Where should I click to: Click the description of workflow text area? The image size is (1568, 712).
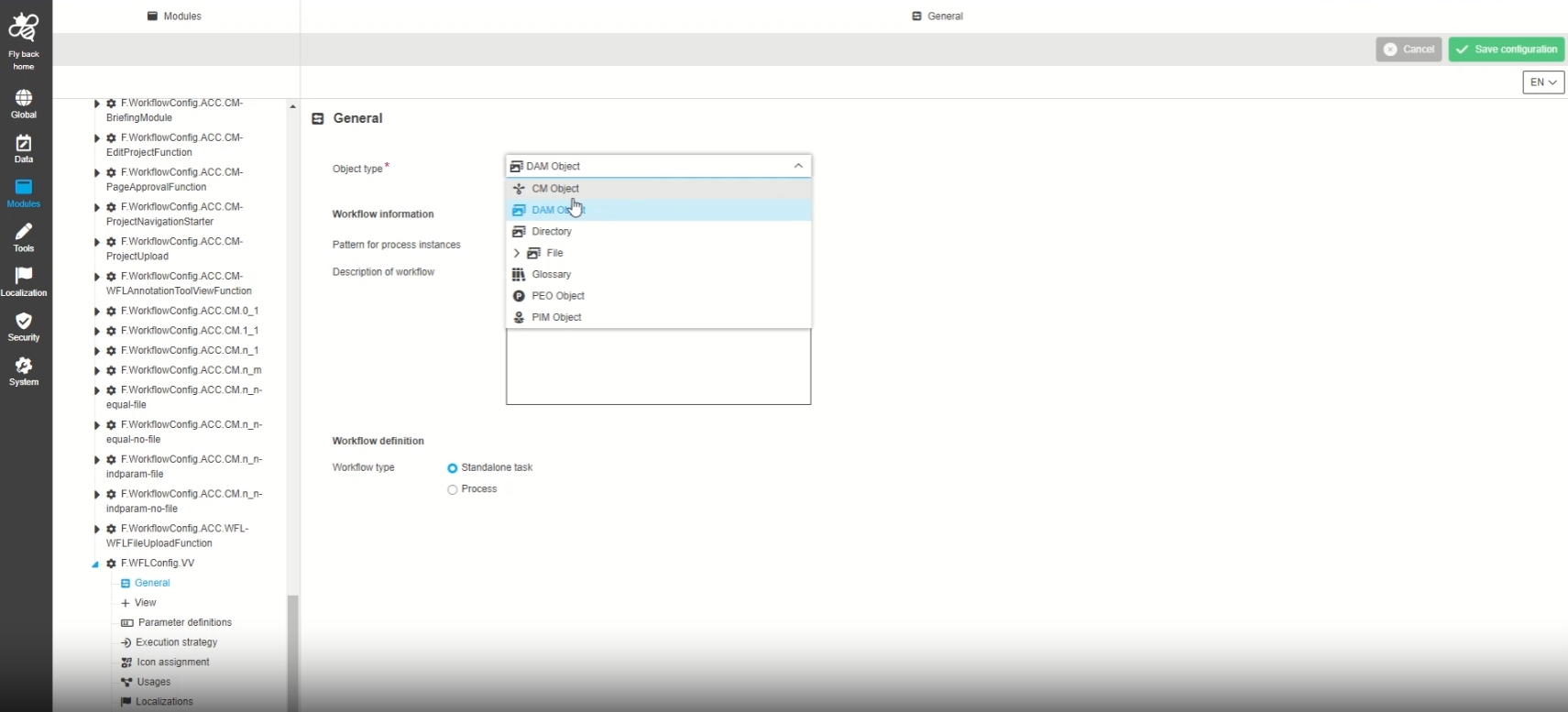(x=658, y=367)
